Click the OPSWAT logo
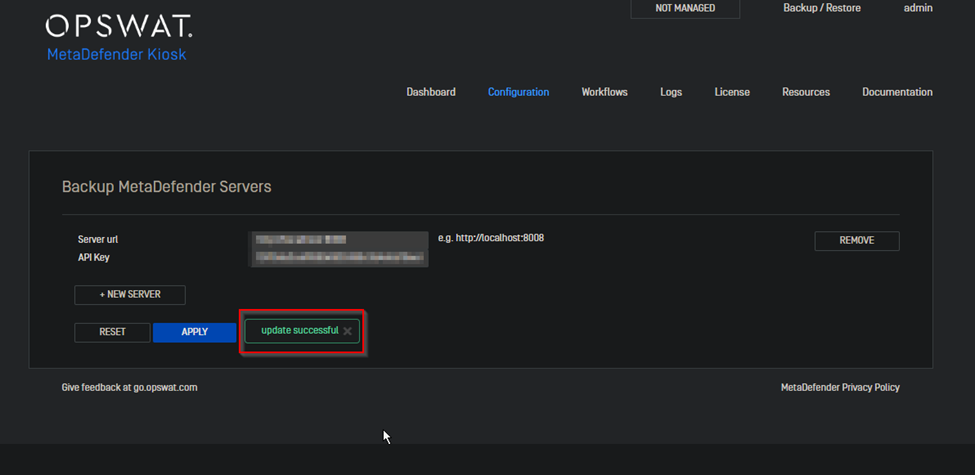Screen dimensions: 975x475 [x=119, y=26]
